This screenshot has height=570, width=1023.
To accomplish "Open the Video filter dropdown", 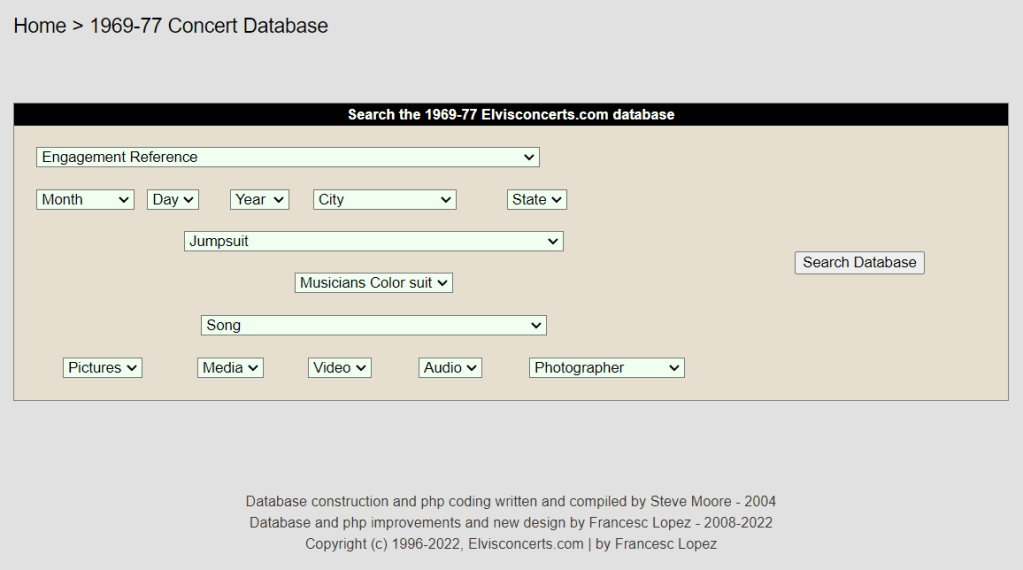I will coord(340,368).
